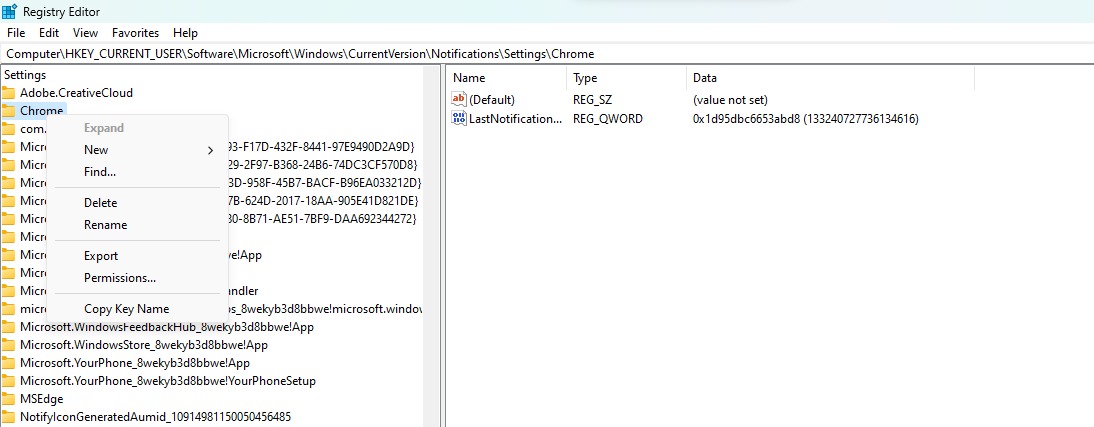1094x427 pixels.
Task: Click the LastNotification QWORD binary icon
Action: click(x=459, y=118)
